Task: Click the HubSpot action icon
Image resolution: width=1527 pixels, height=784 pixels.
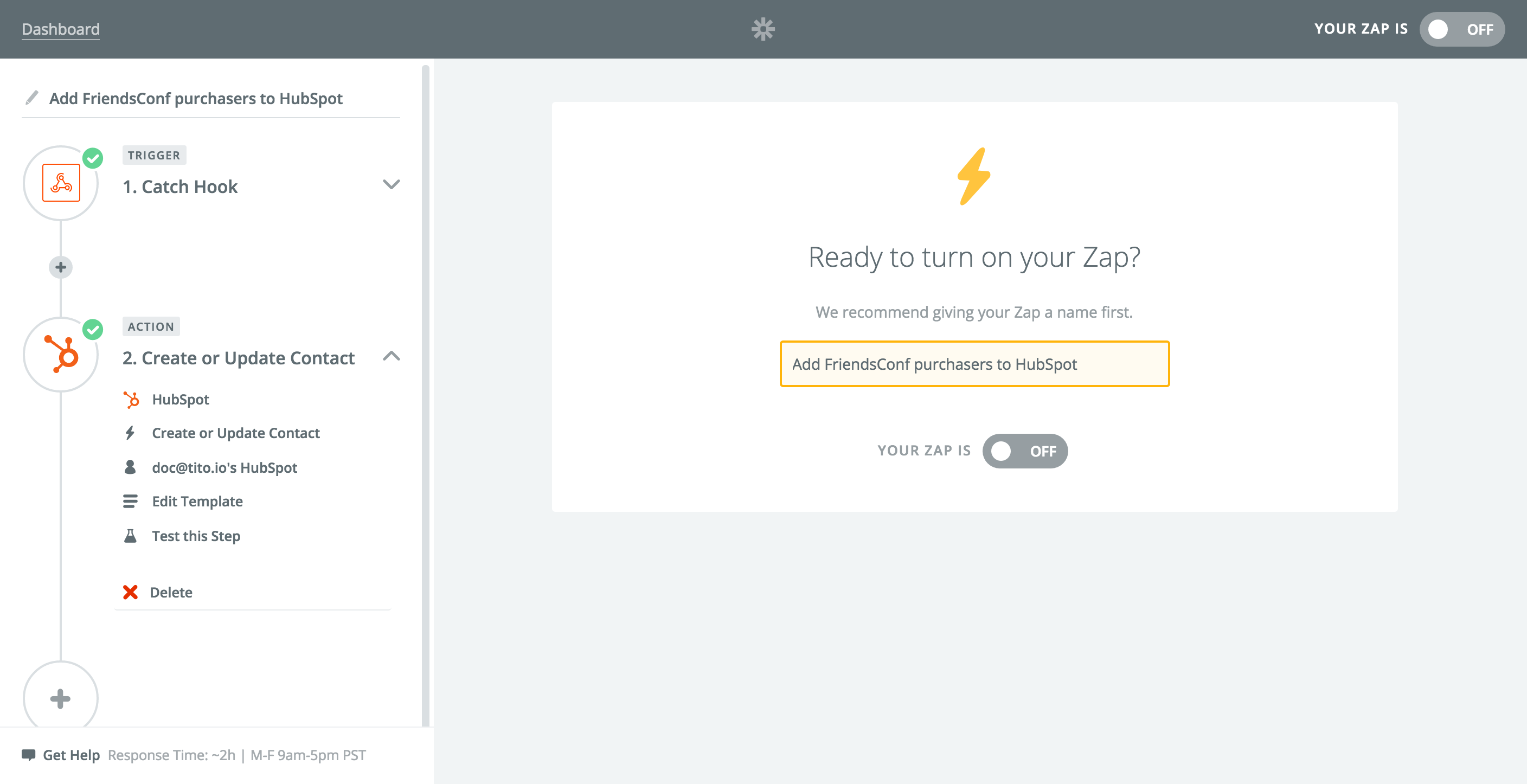Action: 61,357
